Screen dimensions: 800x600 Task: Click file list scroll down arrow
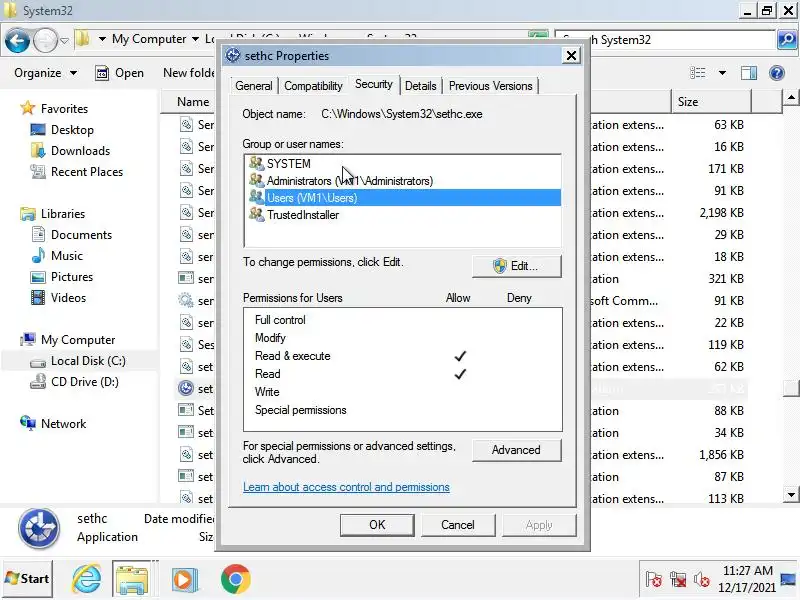pos(790,494)
